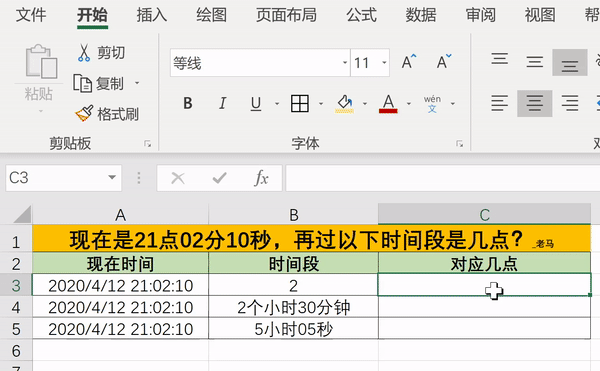The height and width of the screenshot is (371, 600).
Task: Decrease font size with the smaller A button
Action: coord(444,62)
